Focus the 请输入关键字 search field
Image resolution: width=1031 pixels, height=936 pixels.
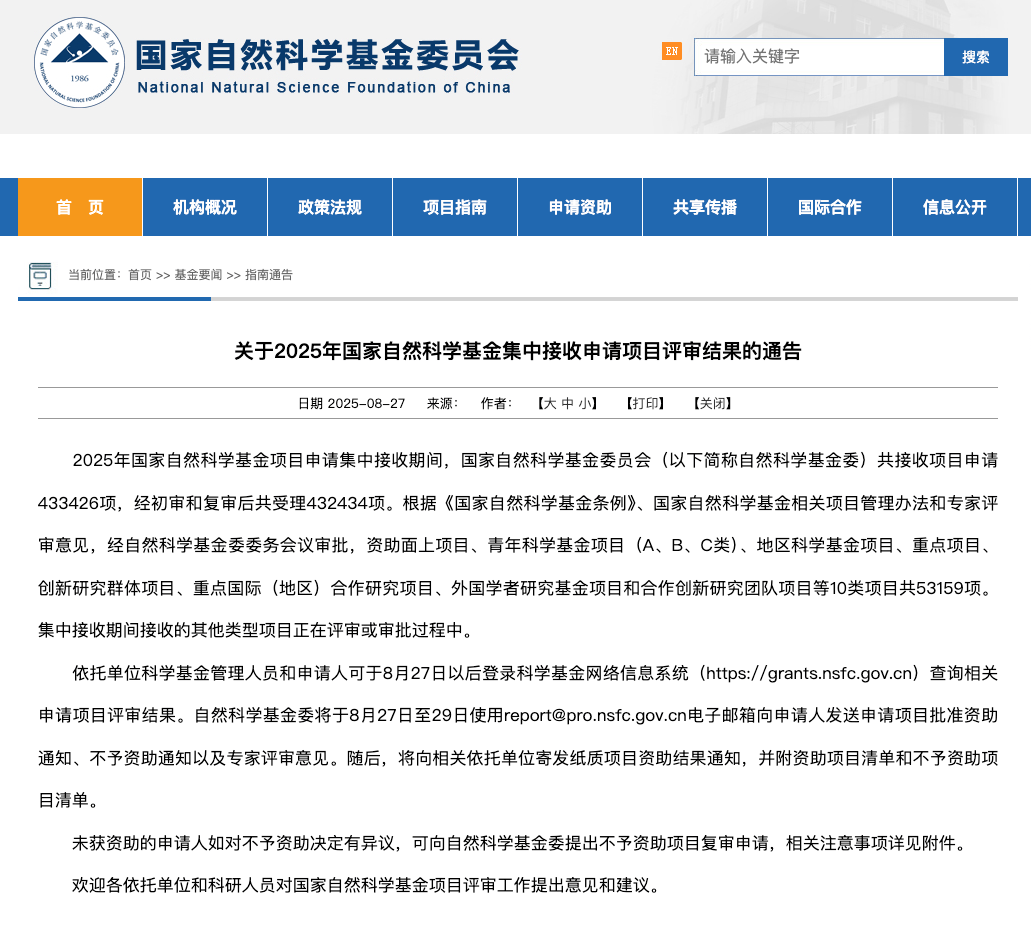819,57
